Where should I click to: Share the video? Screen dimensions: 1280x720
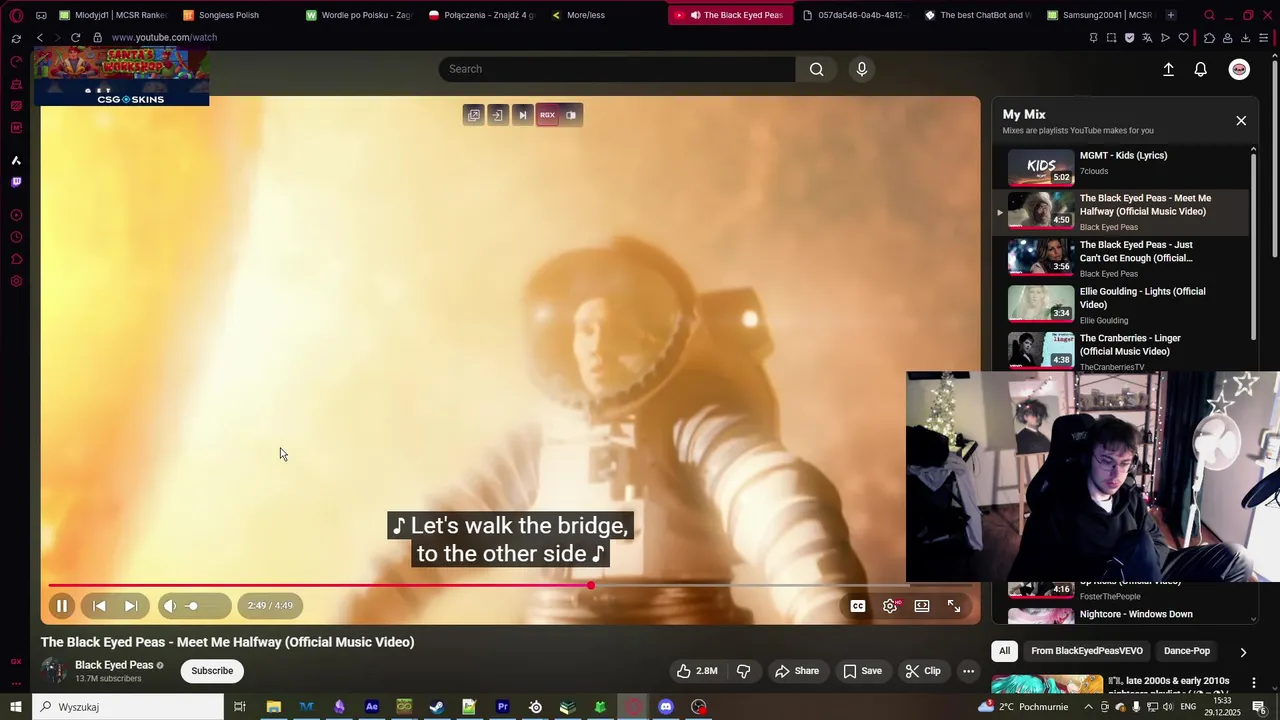(x=797, y=671)
